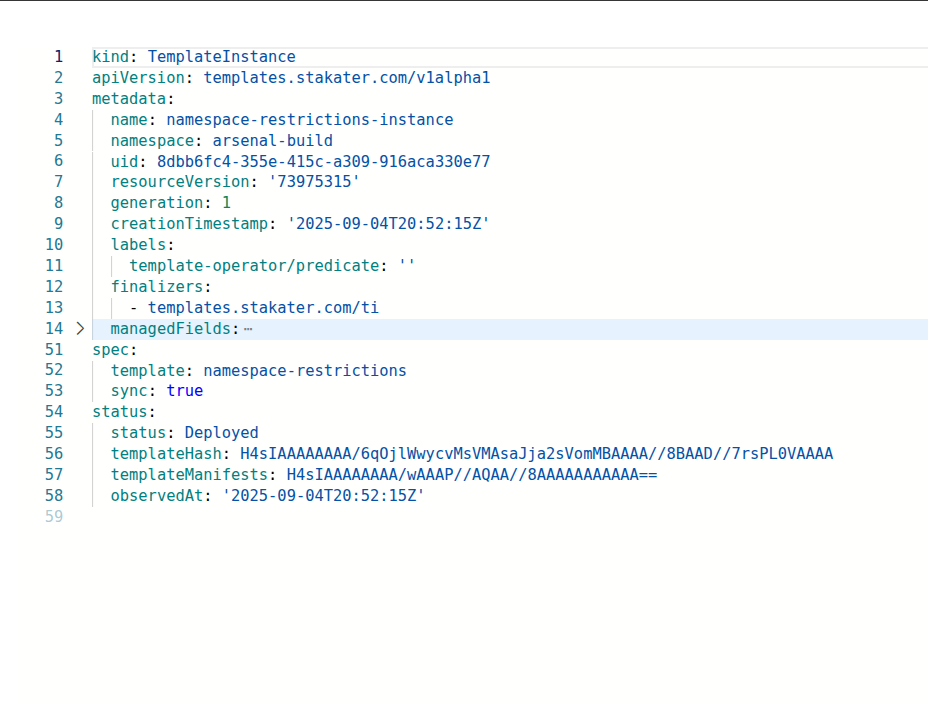Click the spec key on line 51

[105, 349]
